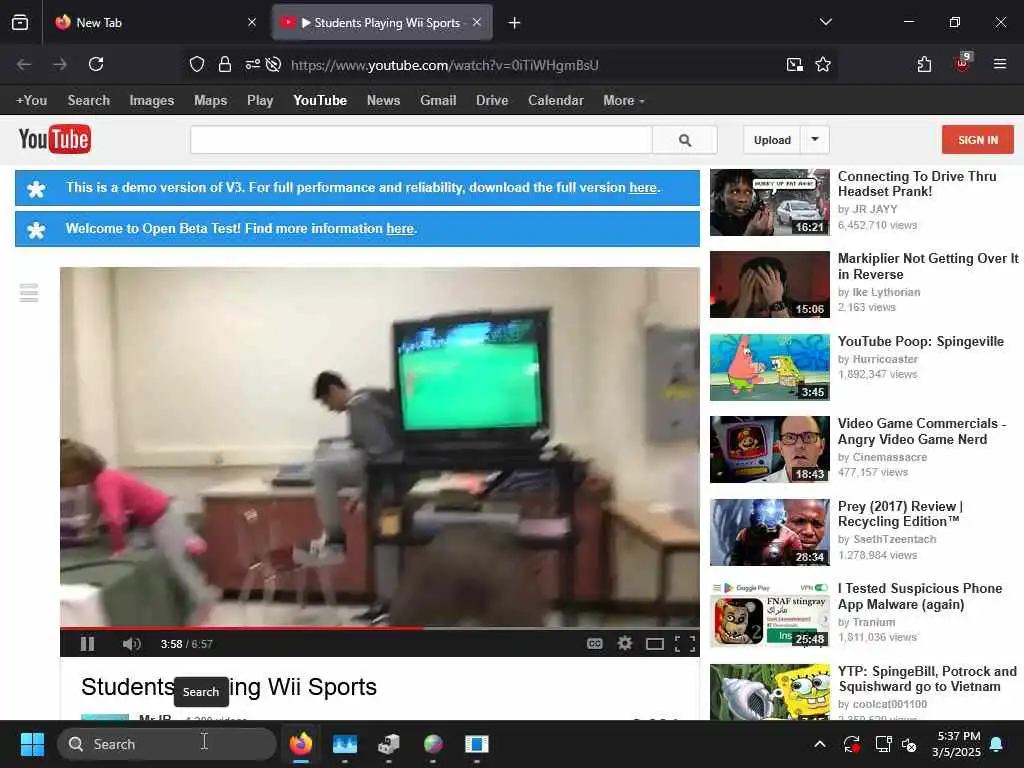The height and width of the screenshot is (768, 1024).
Task: Open channel Cinemassacre link
Action: [889, 457]
